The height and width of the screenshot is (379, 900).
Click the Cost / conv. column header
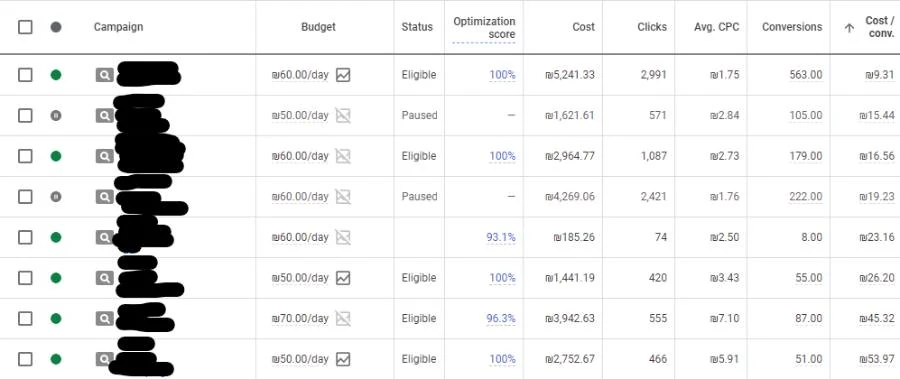pos(879,27)
